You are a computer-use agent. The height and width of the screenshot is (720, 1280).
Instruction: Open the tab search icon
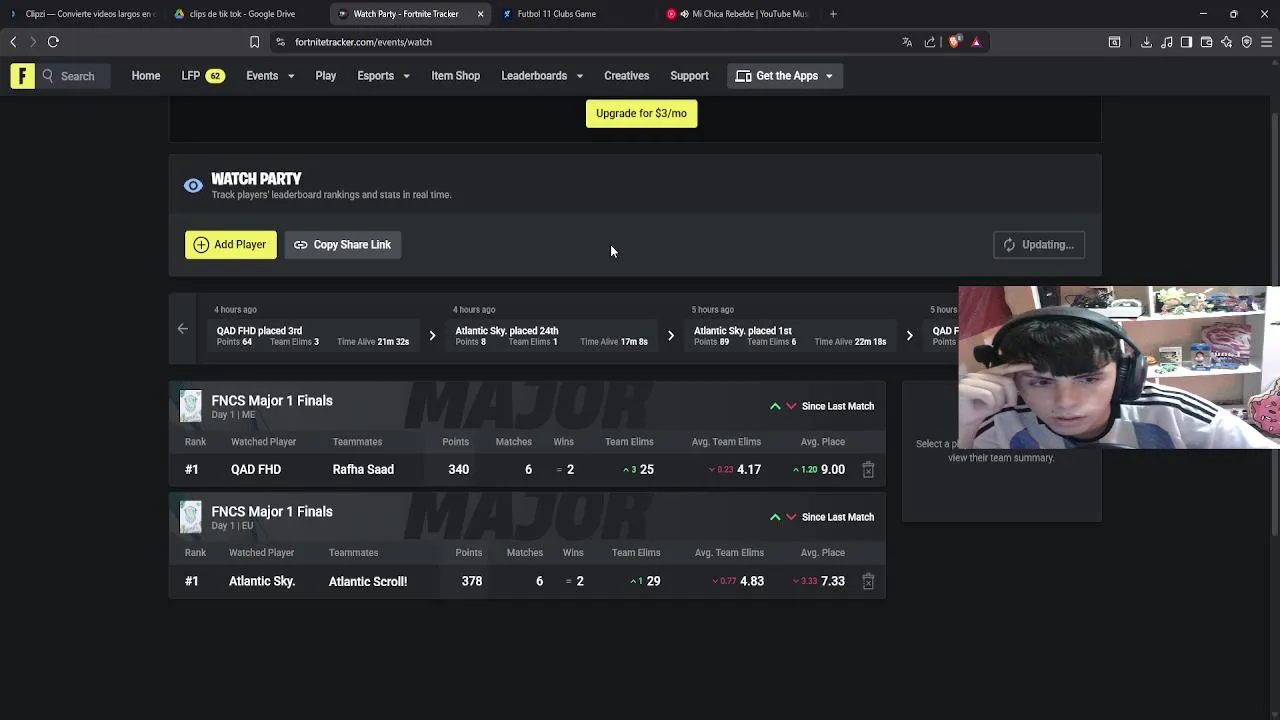point(1114,42)
